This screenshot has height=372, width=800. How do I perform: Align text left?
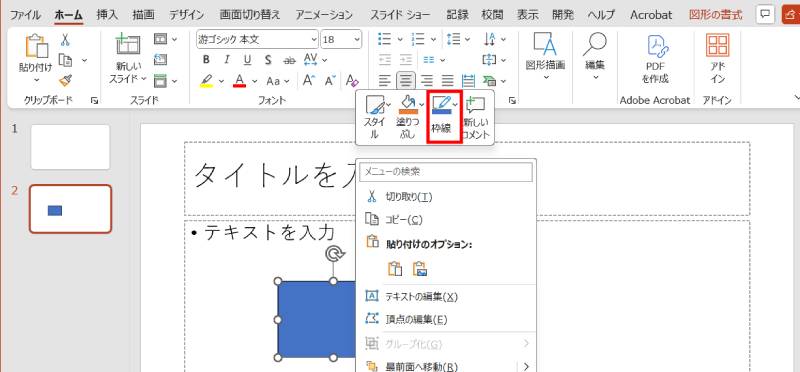(x=385, y=81)
